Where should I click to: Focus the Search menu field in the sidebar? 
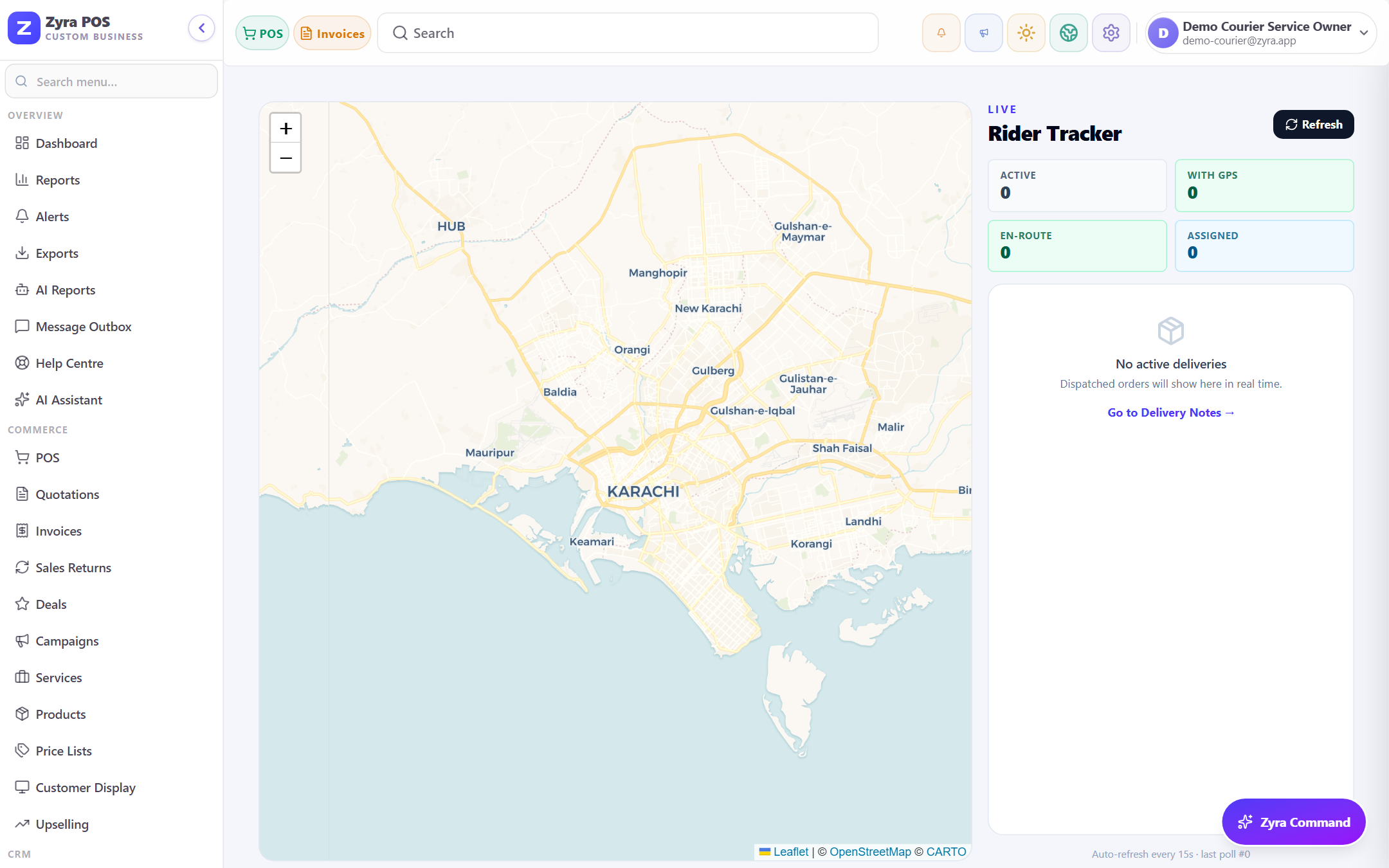pos(111,82)
